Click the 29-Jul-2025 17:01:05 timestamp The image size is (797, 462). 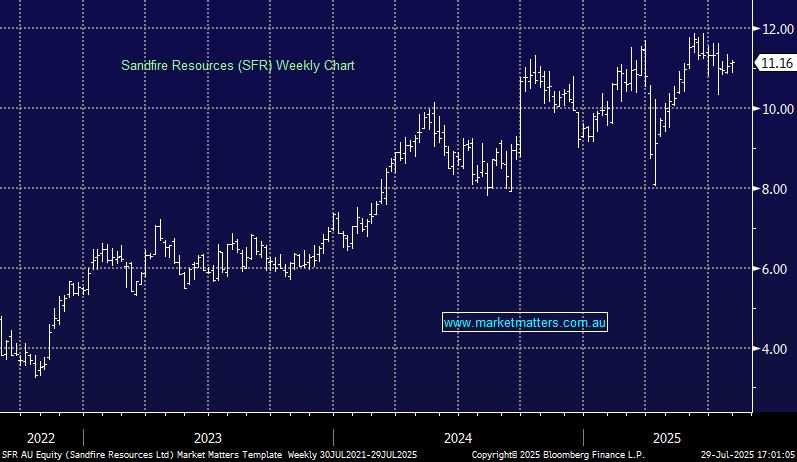[x=748, y=455]
